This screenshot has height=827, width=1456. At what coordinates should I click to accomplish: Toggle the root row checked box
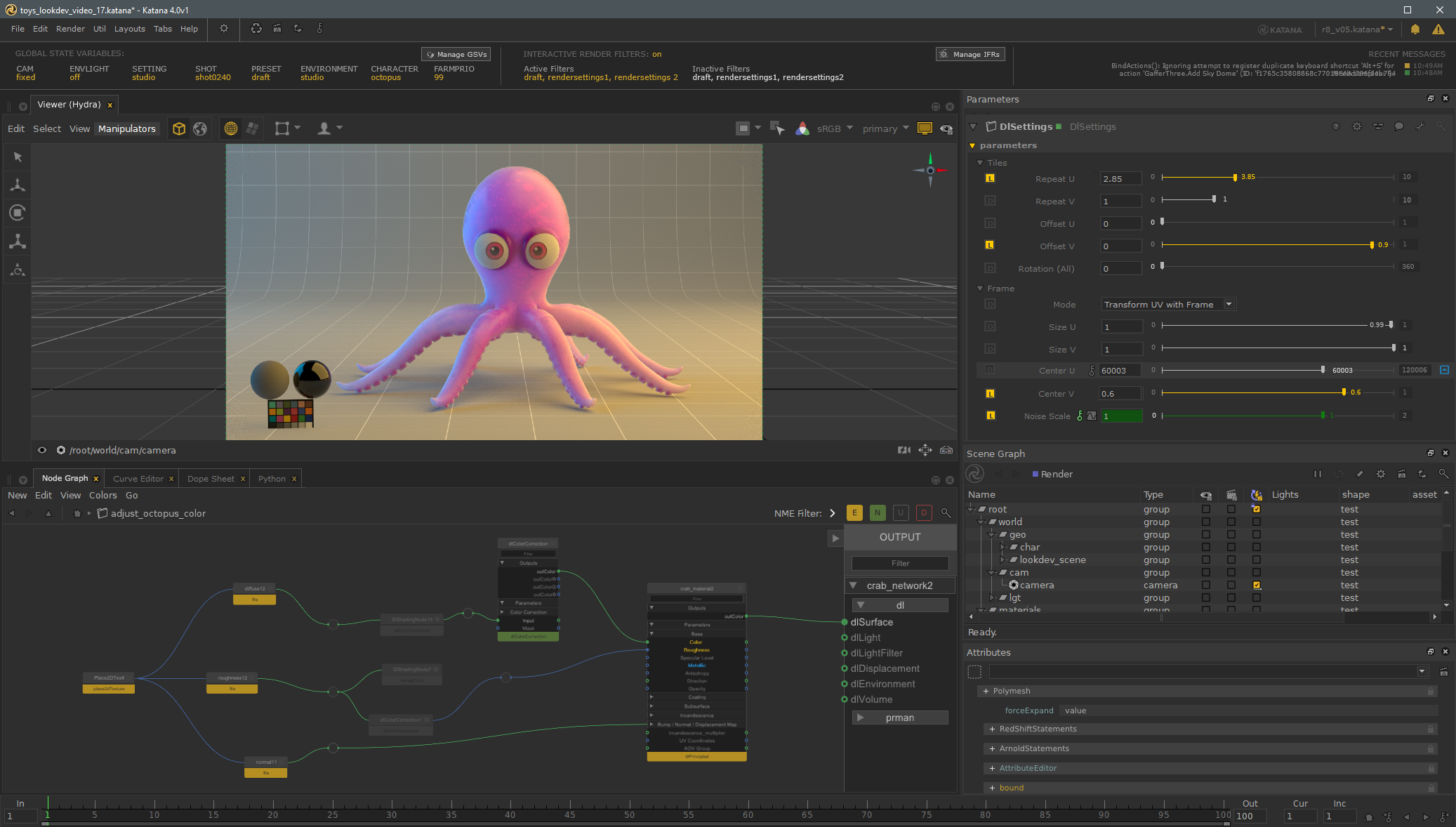tap(1257, 510)
